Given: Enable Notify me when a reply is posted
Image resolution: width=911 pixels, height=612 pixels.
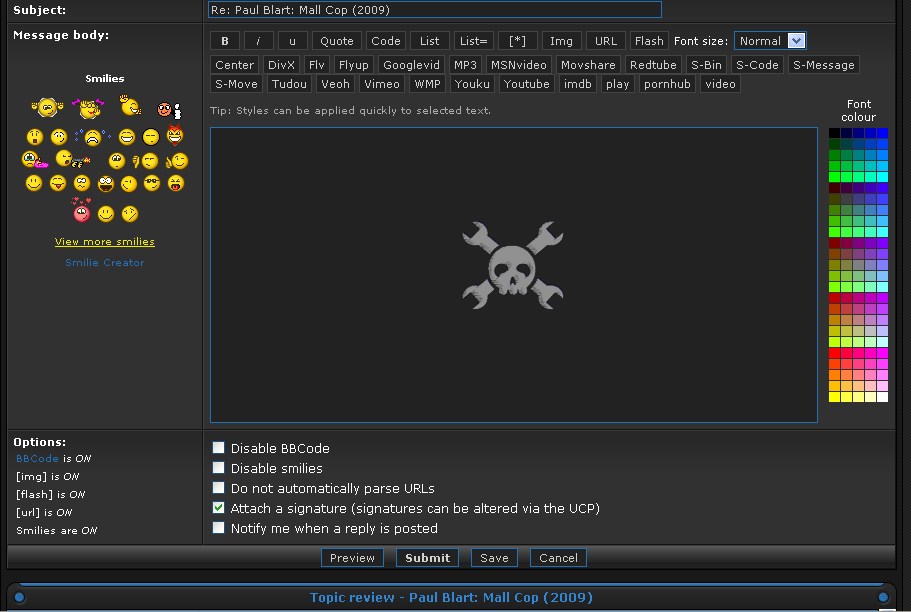Looking at the screenshot, I should (x=219, y=528).
